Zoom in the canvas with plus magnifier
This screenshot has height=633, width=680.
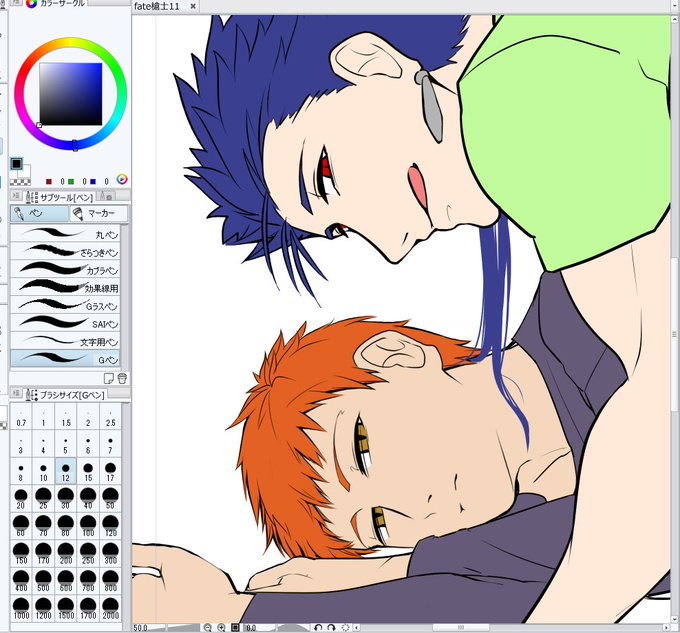coord(221,627)
